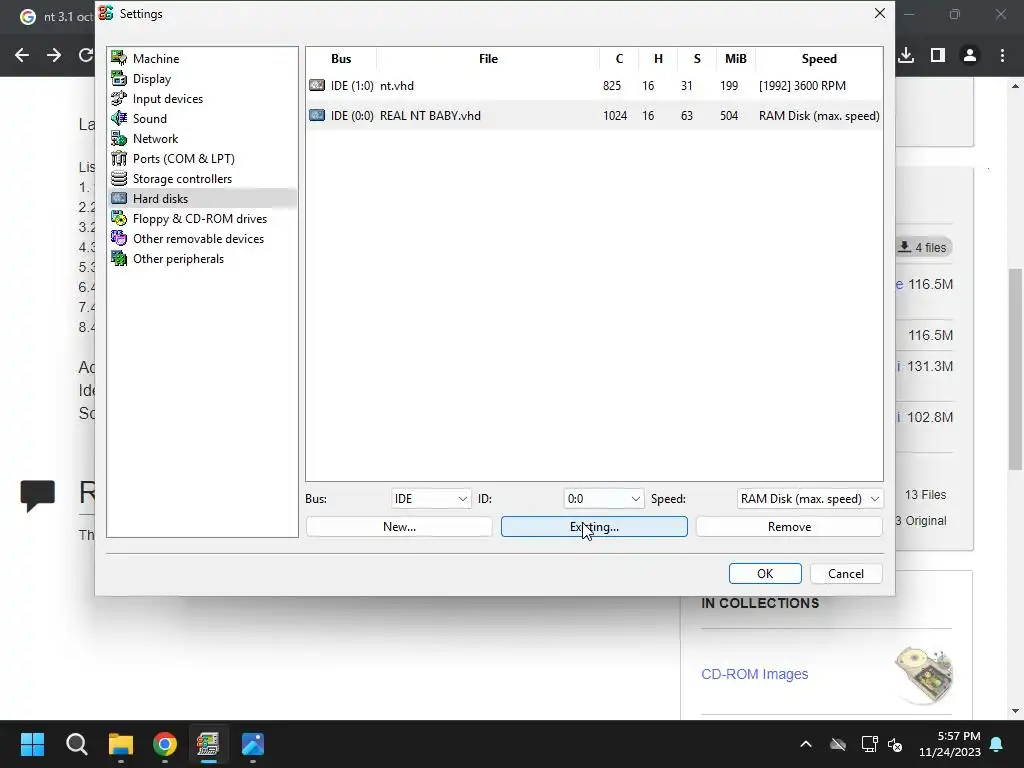The width and height of the screenshot is (1024, 768).
Task: Select Ports (COM & LPT) icon
Action: click(x=119, y=159)
